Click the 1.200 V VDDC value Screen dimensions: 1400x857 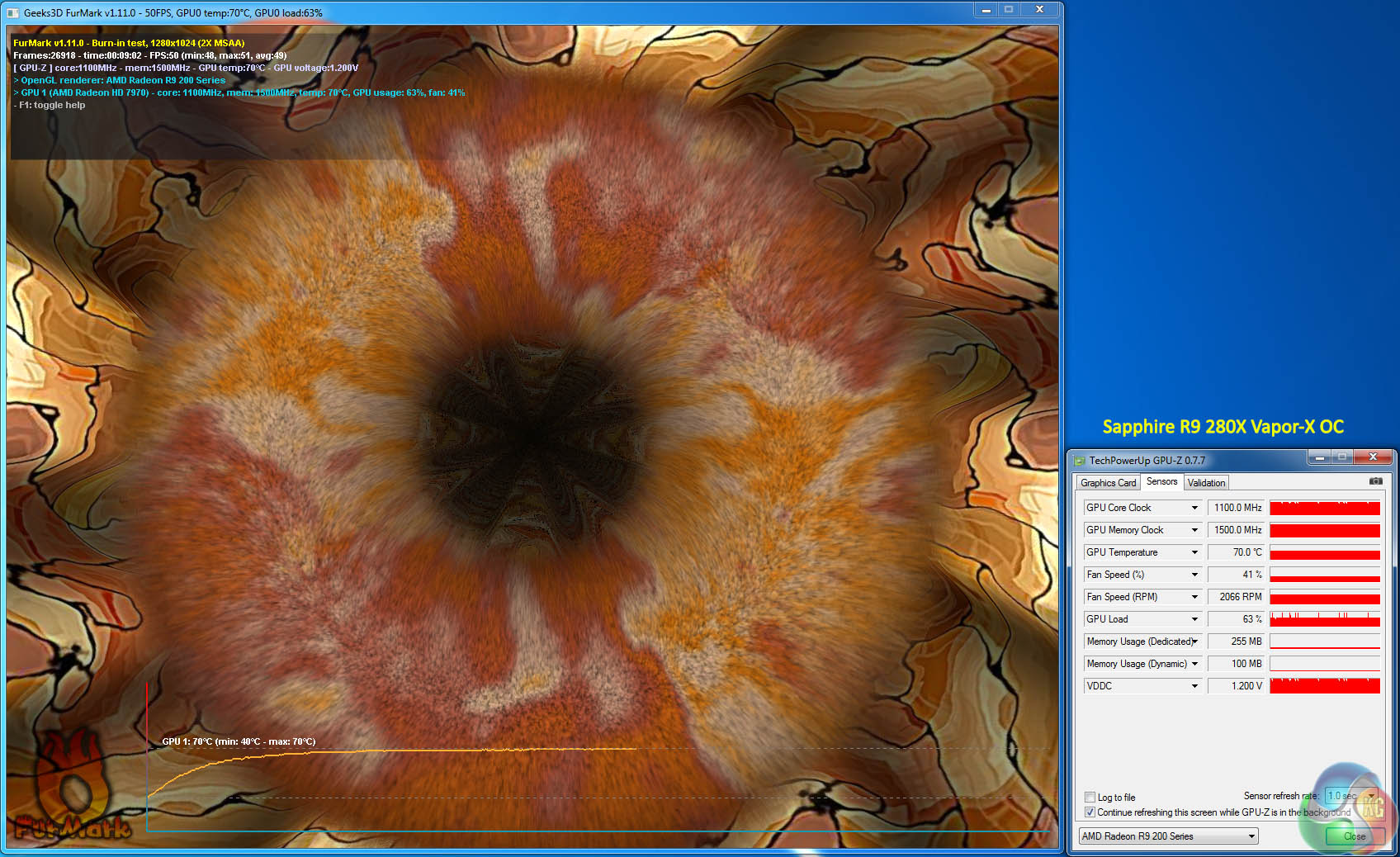[x=1237, y=686]
